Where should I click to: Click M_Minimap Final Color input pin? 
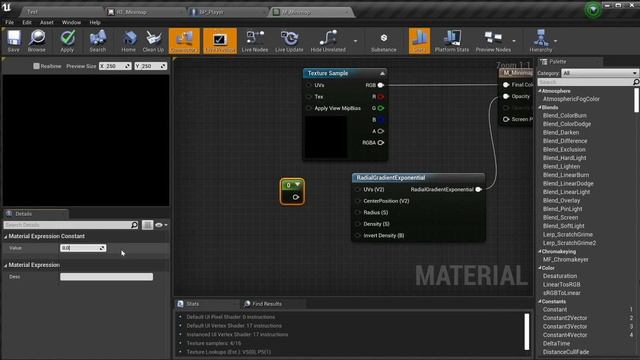pyautogui.click(x=506, y=84)
